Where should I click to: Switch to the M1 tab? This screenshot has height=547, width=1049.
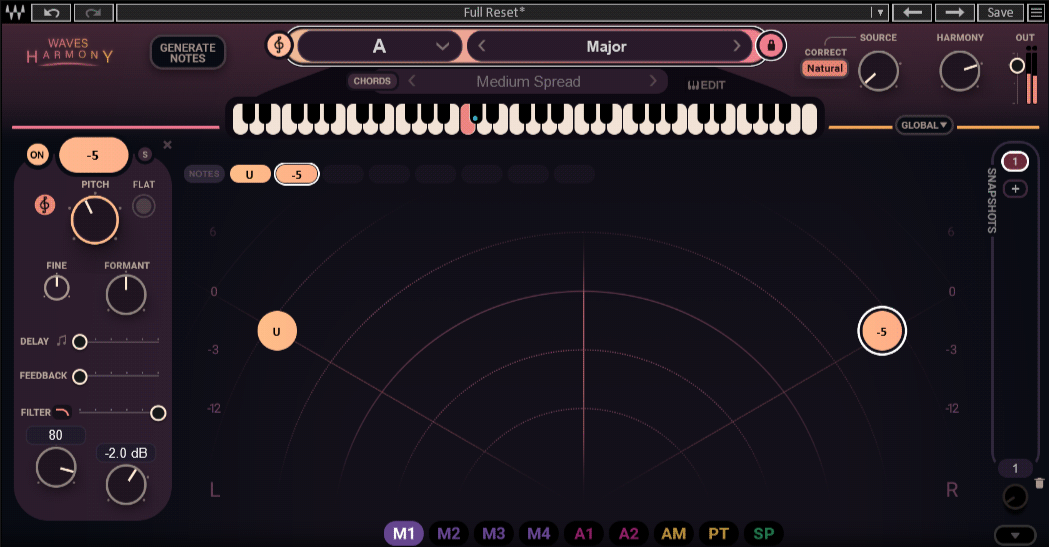click(403, 534)
